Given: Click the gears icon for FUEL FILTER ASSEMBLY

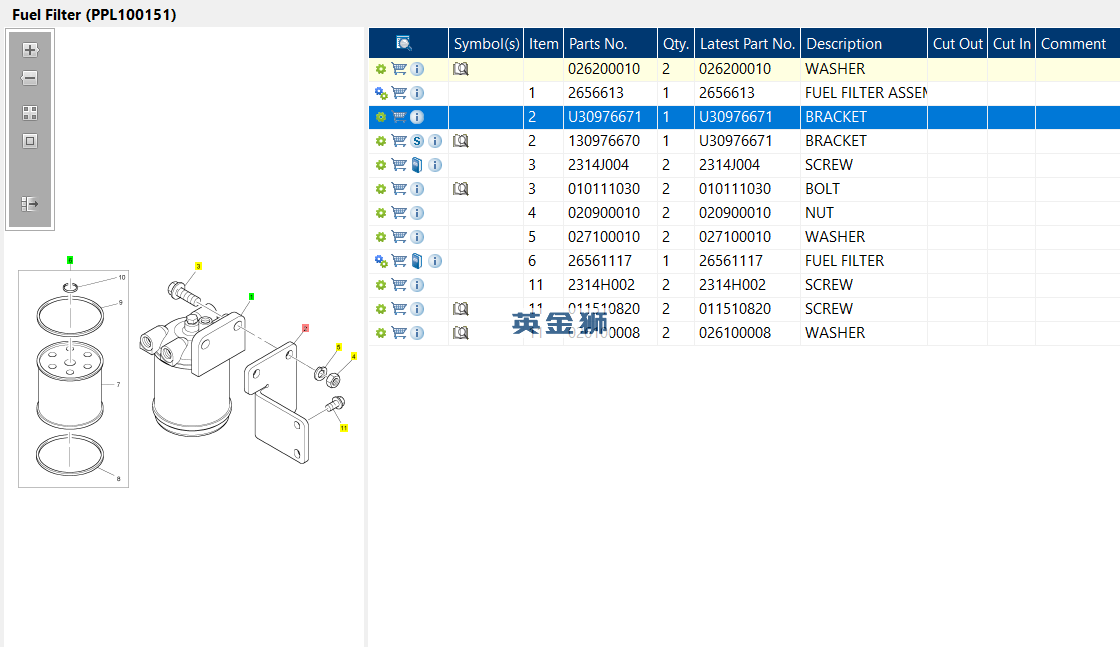Looking at the screenshot, I should point(381,93).
